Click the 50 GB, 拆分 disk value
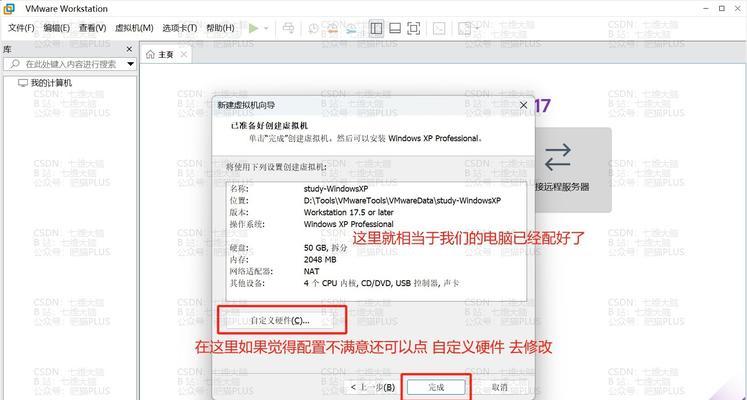The width and height of the screenshot is (747, 400). pos(327,248)
